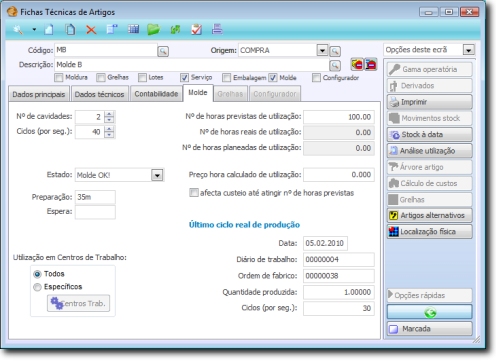
Task: Toggle the Moldura checkbox
Action: (x=59, y=78)
